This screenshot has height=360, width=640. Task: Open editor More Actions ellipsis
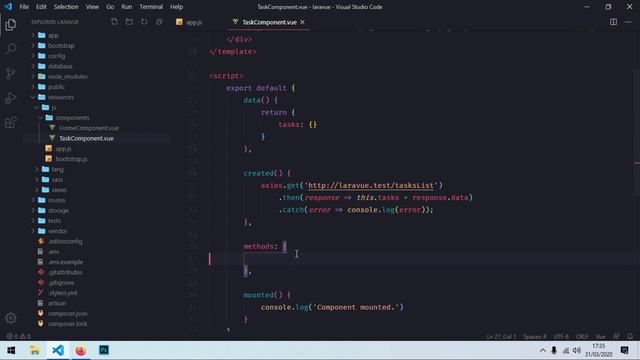[628, 22]
